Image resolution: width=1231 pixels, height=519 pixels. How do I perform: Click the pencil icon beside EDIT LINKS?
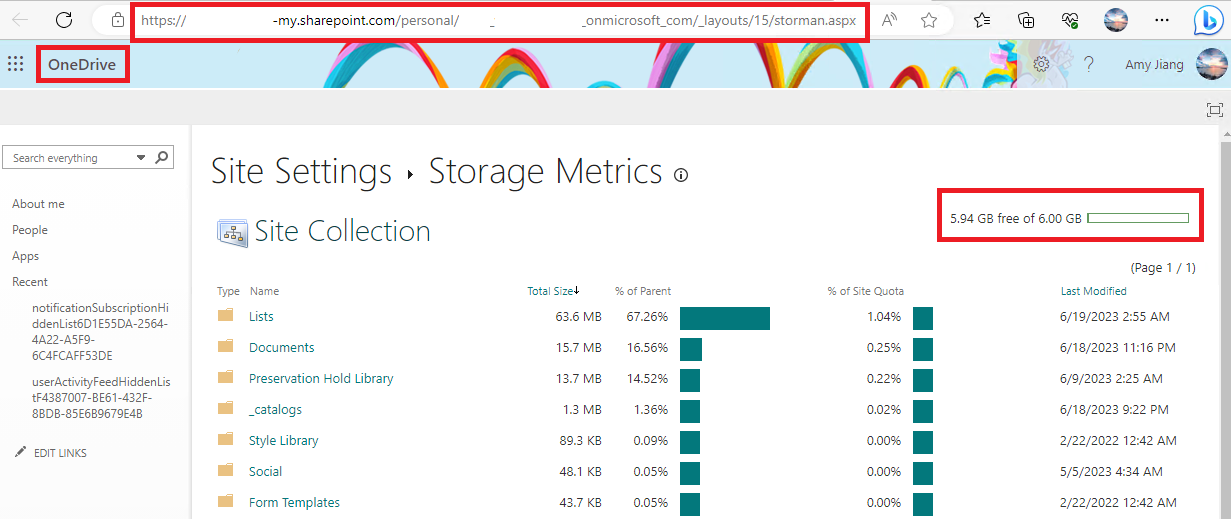[x=20, y=452]
